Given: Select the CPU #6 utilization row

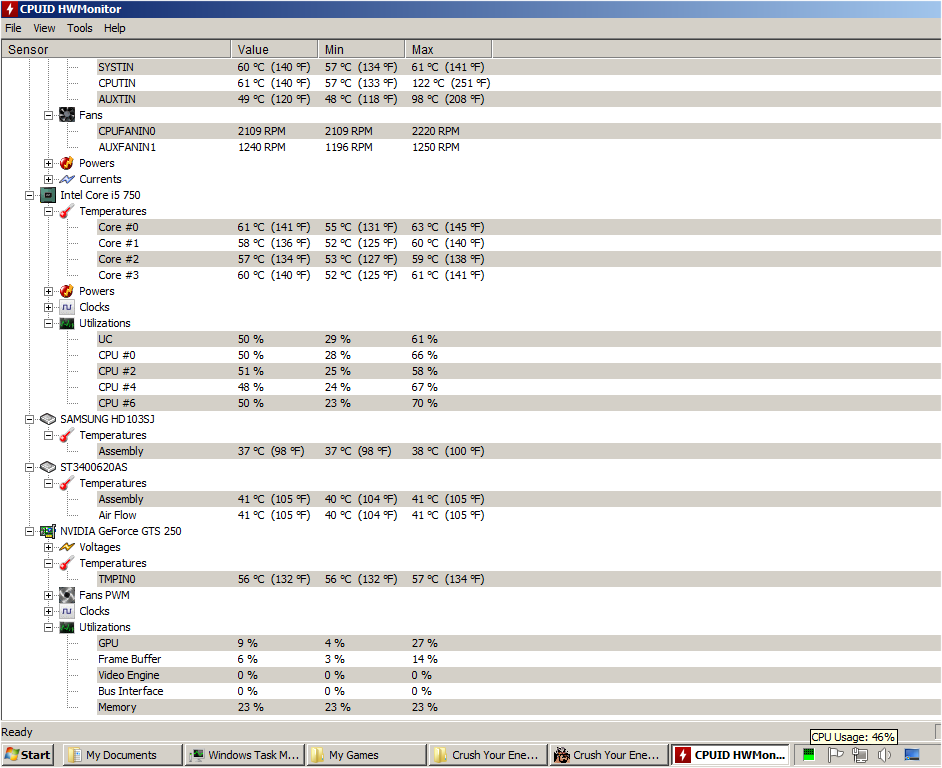Looking at the screenshot, I should point(519,403).
